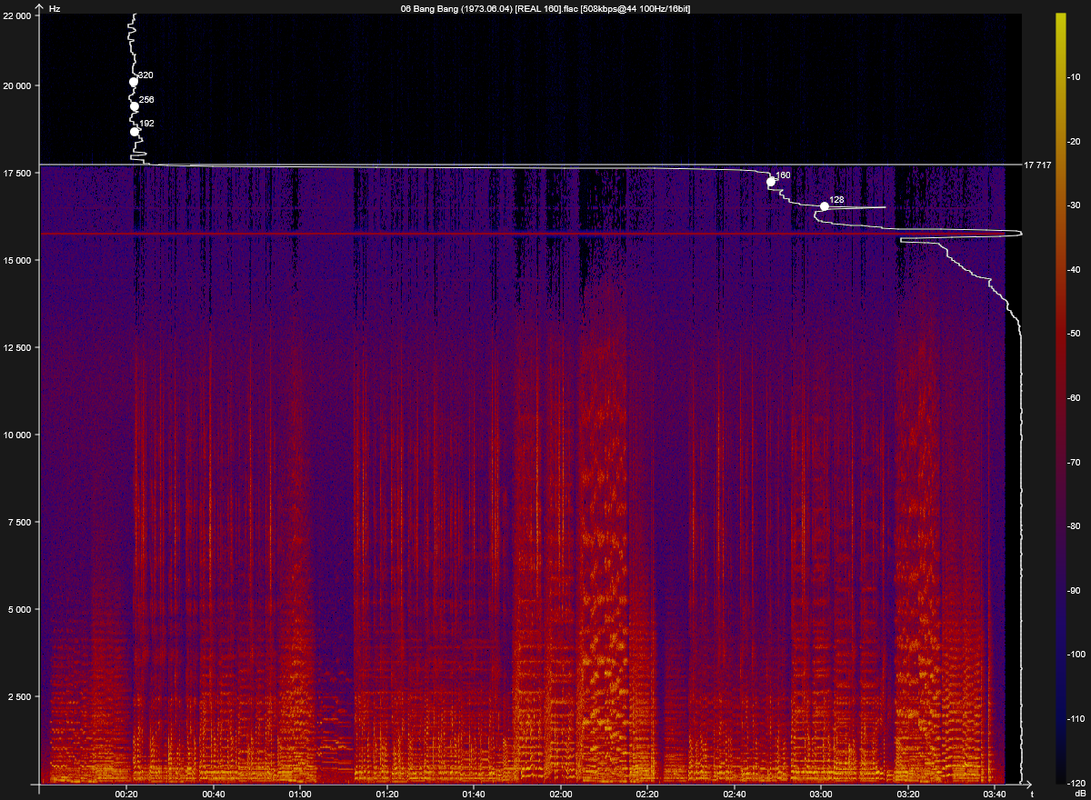Click the '17 500' frequency axis label

(17, 173)
